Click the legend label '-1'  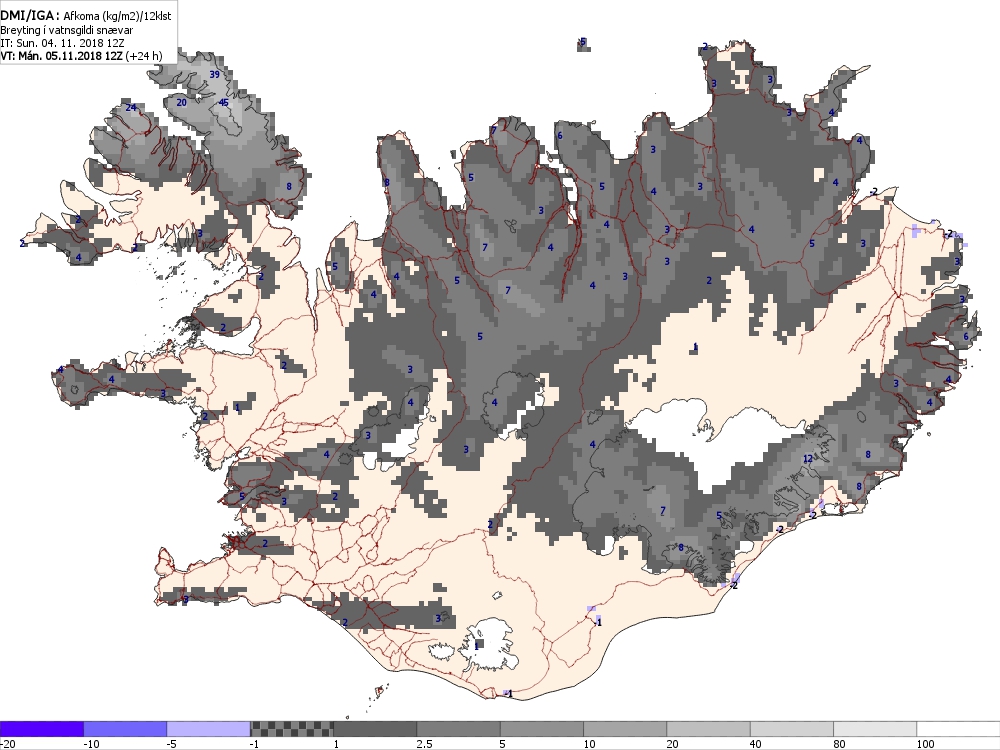click(x=255, y=744)
